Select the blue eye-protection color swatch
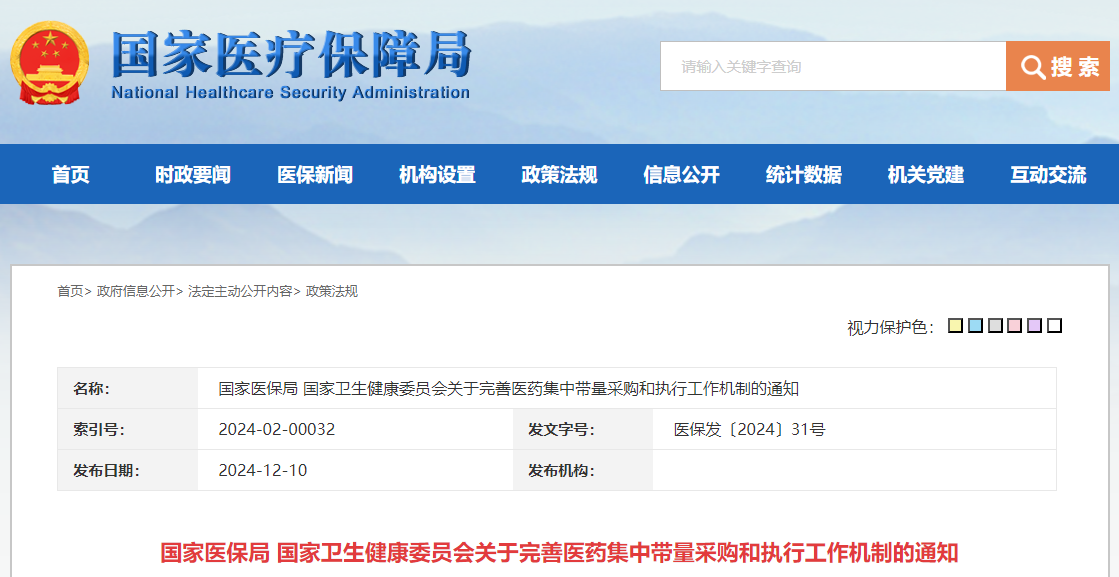This screenshot has width=1119, height=577. pyautogui.click(x=976, y=326)
